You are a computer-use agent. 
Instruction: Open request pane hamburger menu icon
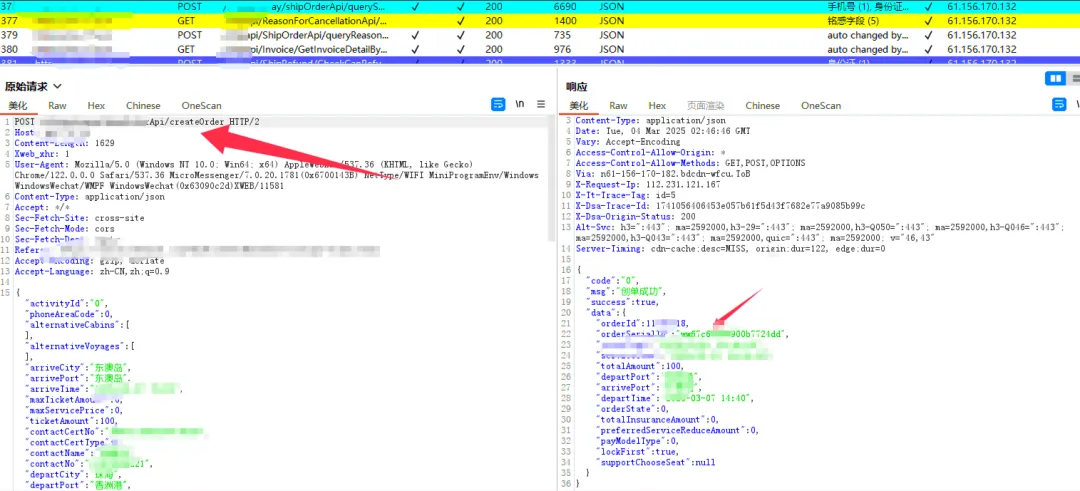point(541,105)
